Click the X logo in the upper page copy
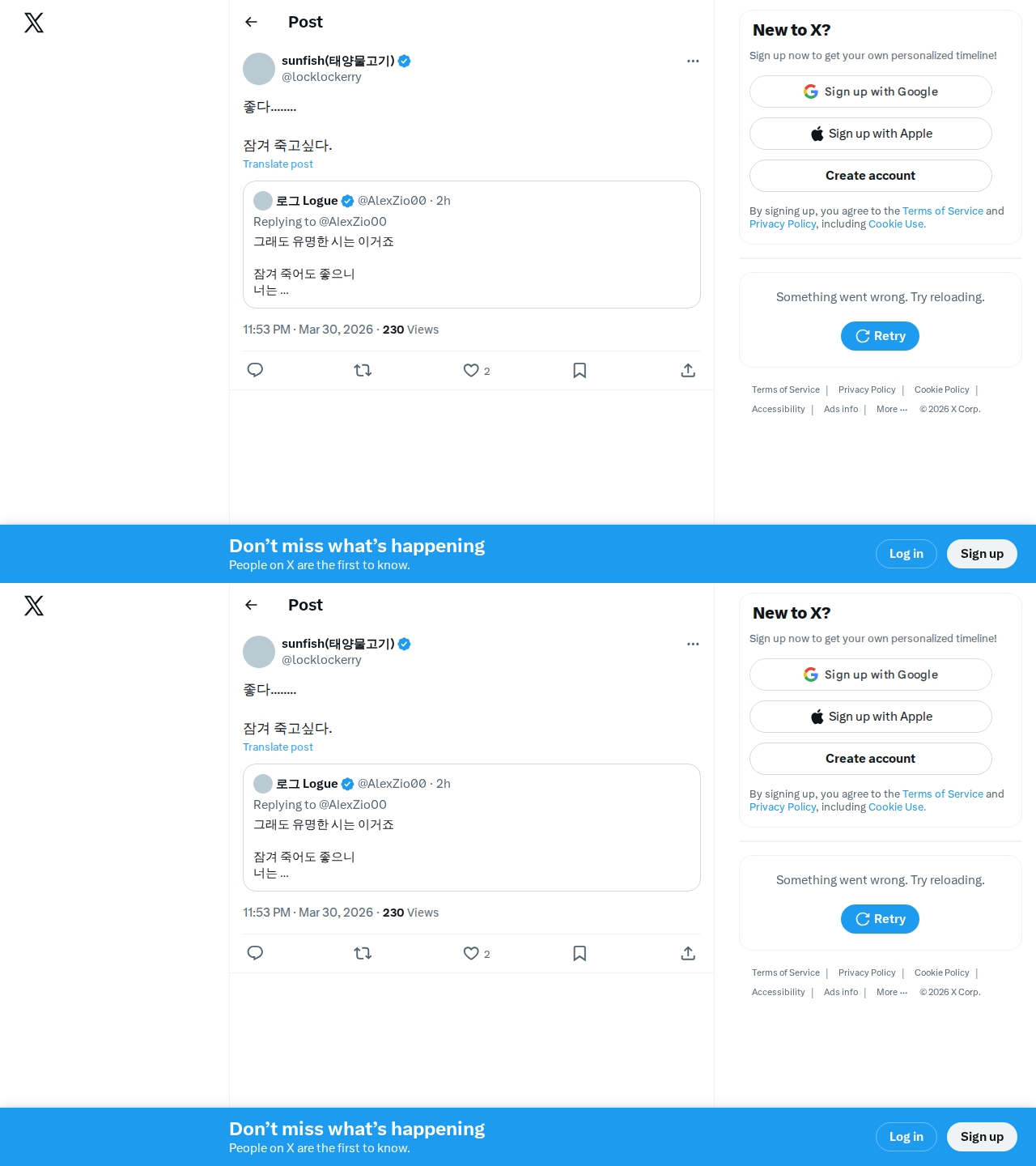1036x1166 pixels. (34, 23)
